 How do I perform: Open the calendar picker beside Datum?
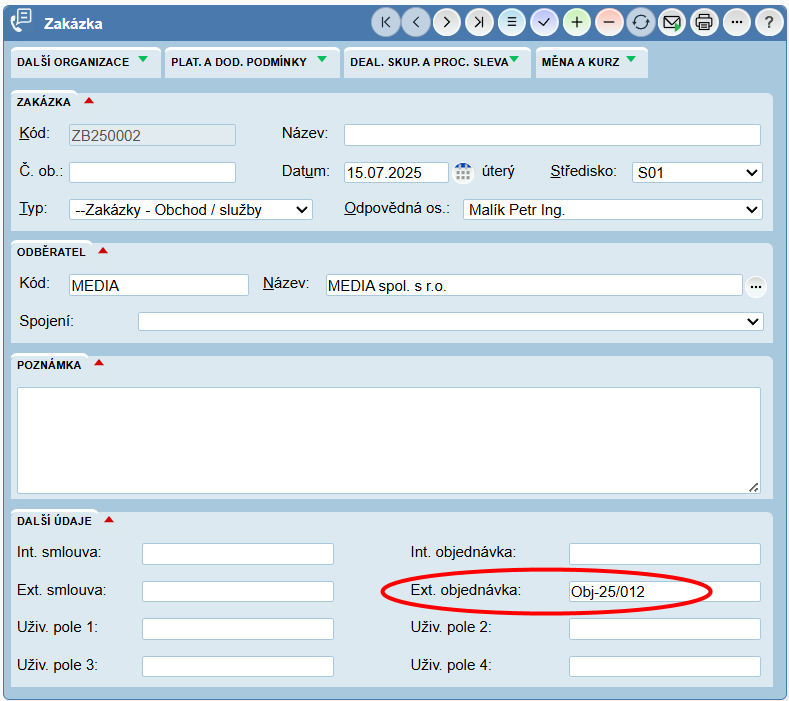[463, 172]
